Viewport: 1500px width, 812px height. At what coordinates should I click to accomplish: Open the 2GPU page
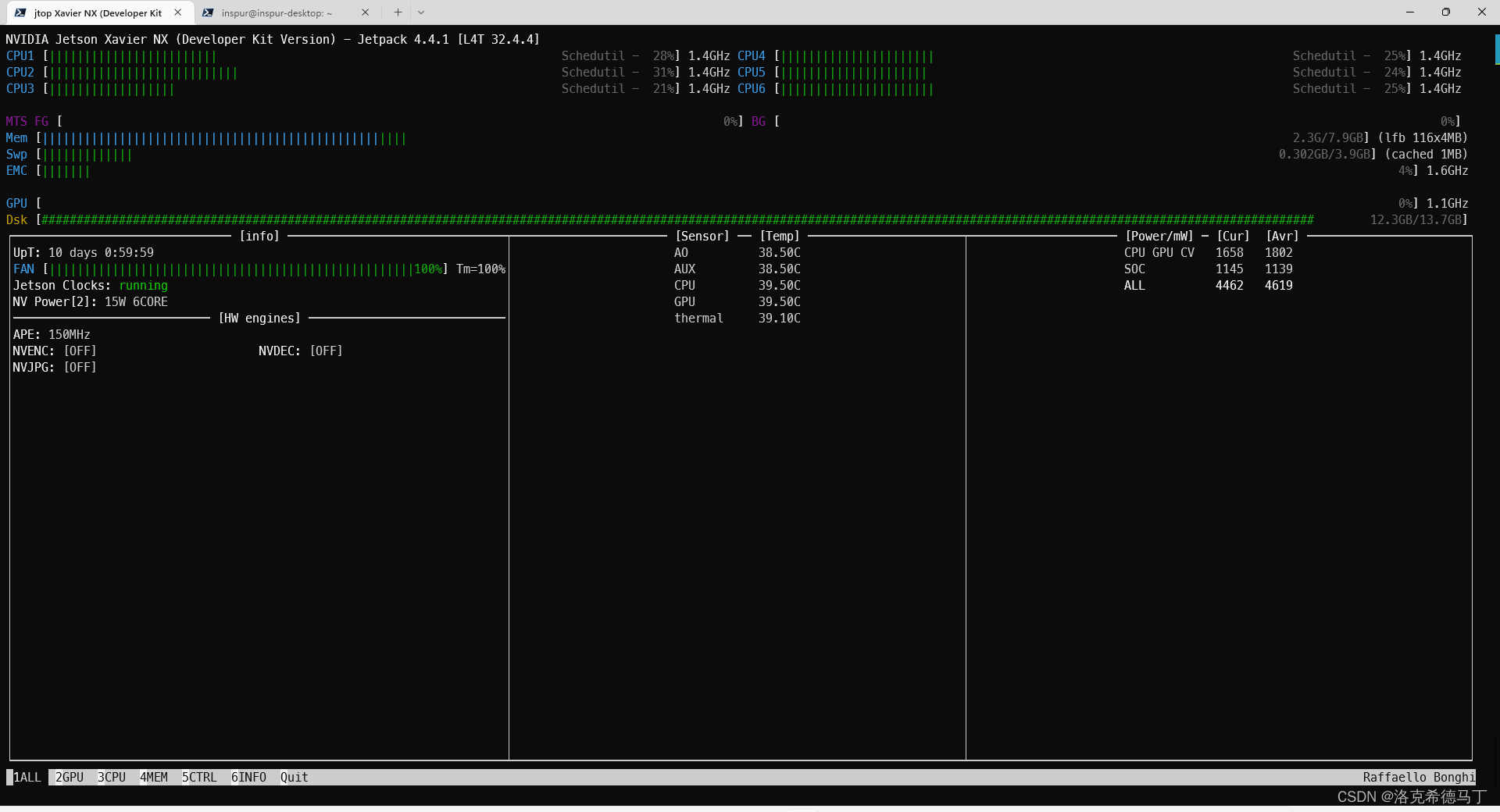click(70, 777)
